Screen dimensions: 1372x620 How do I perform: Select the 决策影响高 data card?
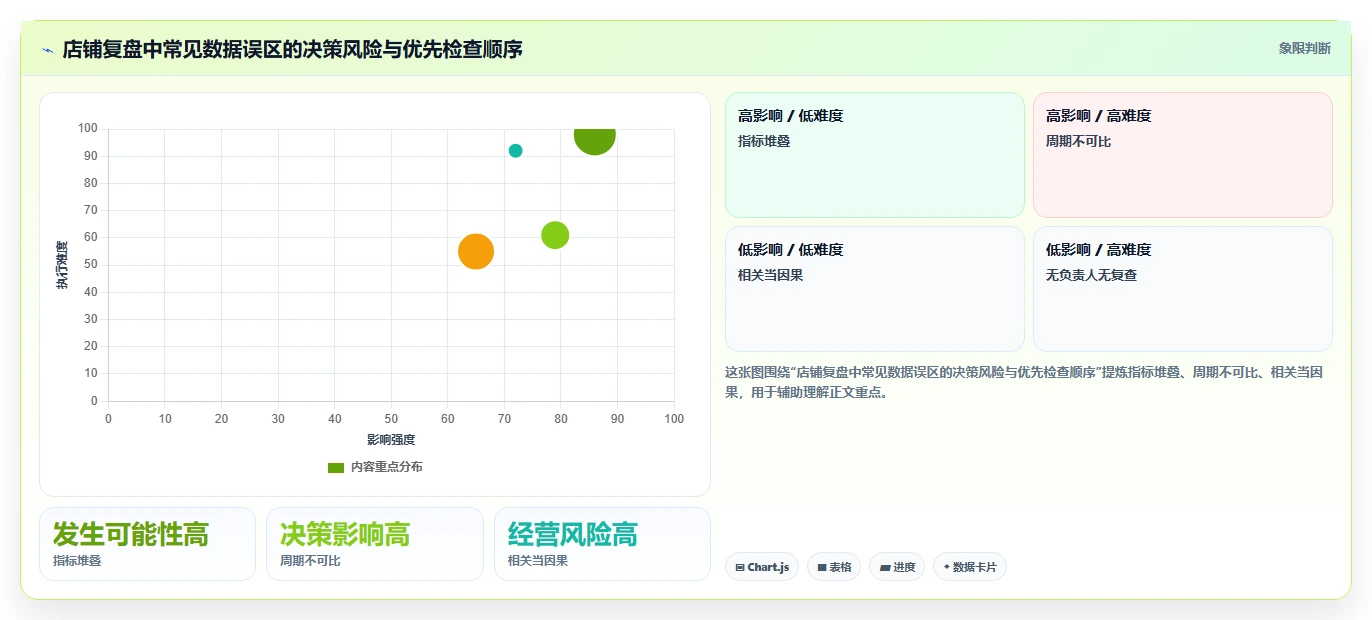[375, 544]
